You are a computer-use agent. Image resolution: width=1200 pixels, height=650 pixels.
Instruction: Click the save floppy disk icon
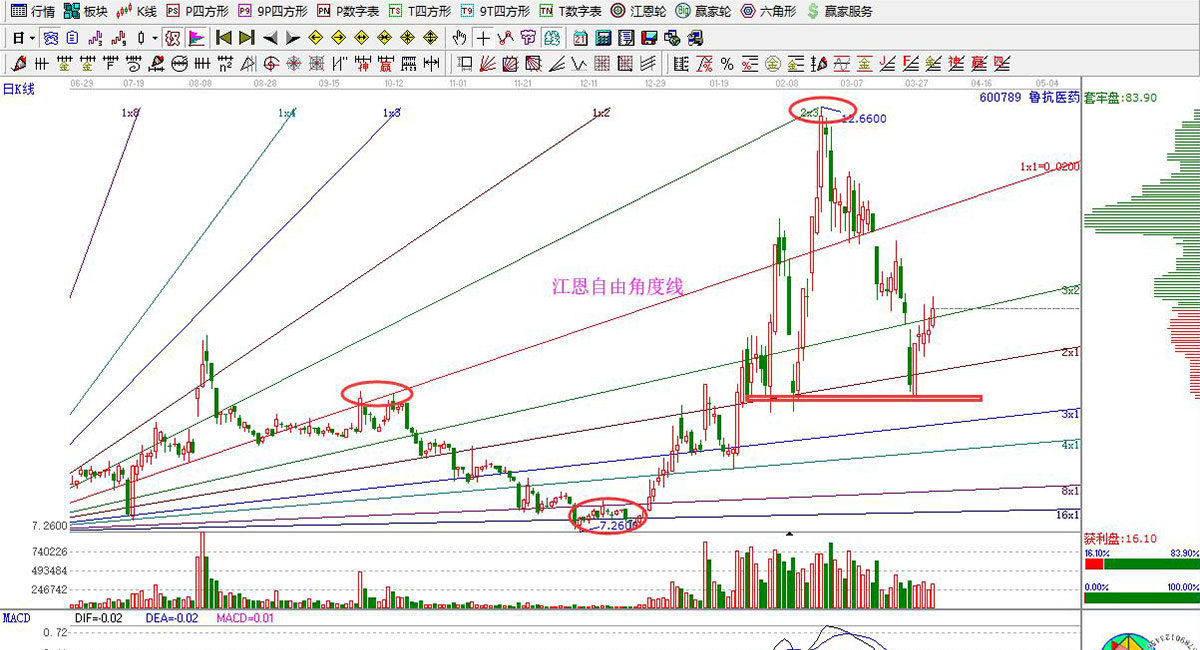649,38
